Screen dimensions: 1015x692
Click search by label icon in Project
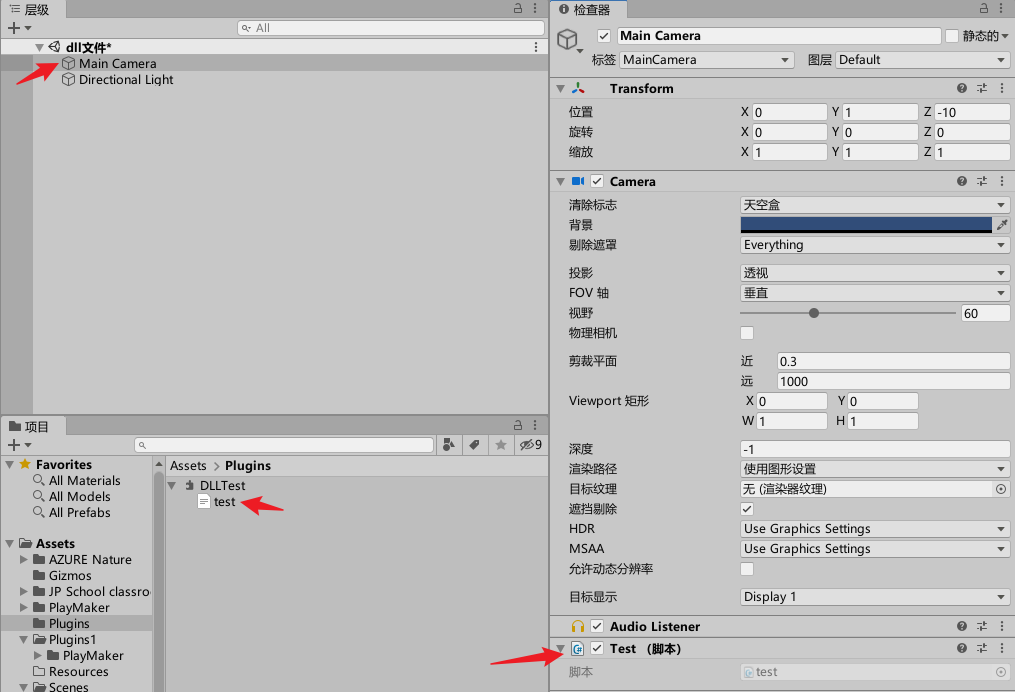coord(474,445)
